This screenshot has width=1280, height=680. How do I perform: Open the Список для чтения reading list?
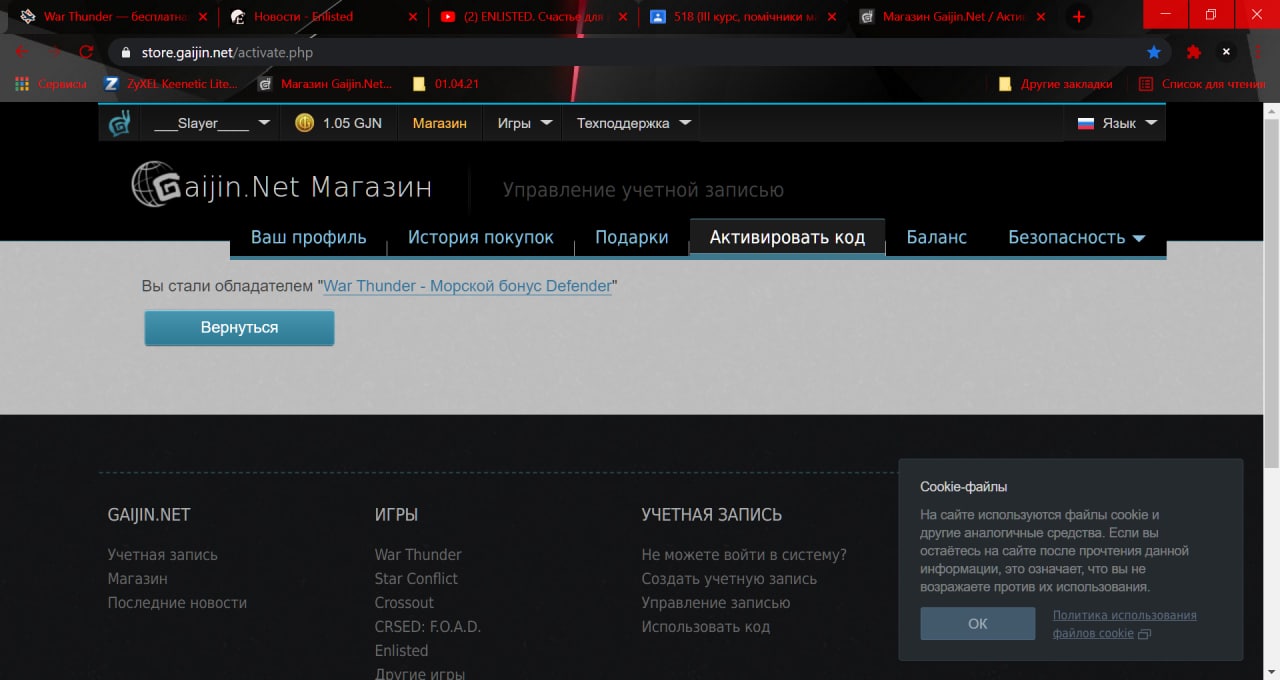[1202, 84]
